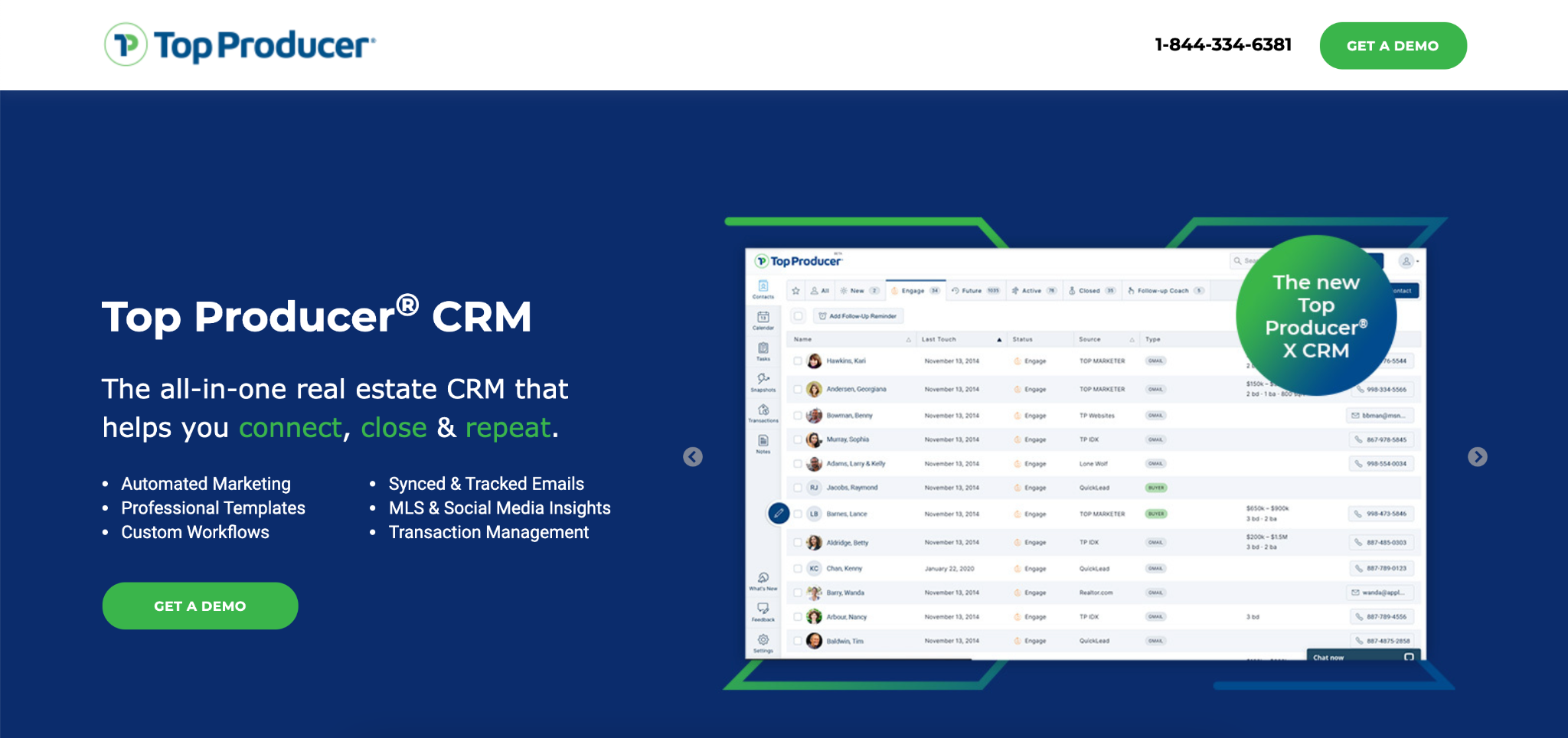
Task: Call phone number 887-789-0123
Action: coord(1381,569)
